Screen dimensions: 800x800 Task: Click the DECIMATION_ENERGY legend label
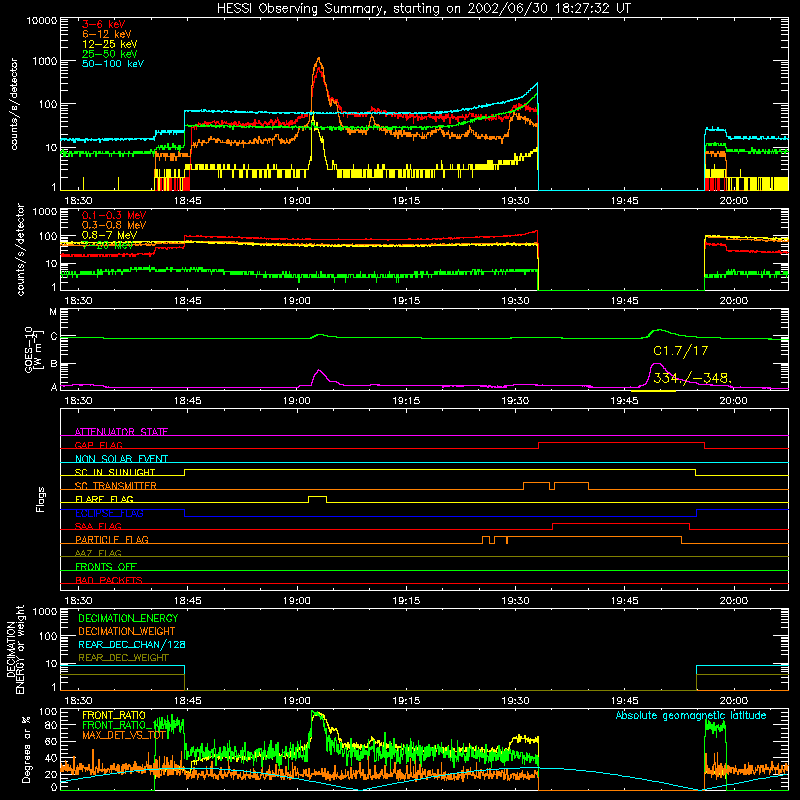pyautogui.click(x=128, y=618)
